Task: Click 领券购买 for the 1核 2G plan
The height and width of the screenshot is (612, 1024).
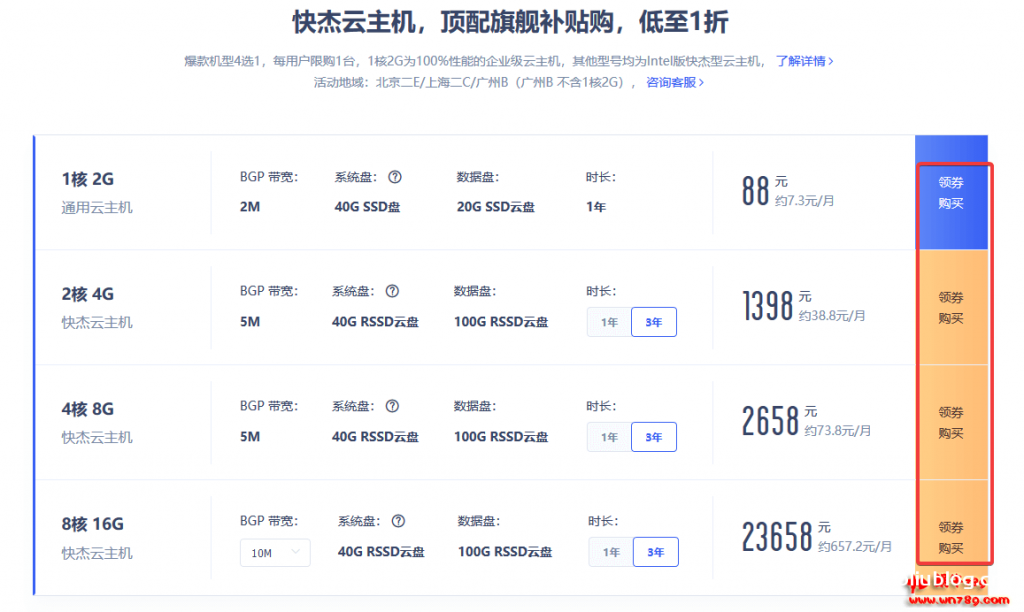Action: point(951,193)
